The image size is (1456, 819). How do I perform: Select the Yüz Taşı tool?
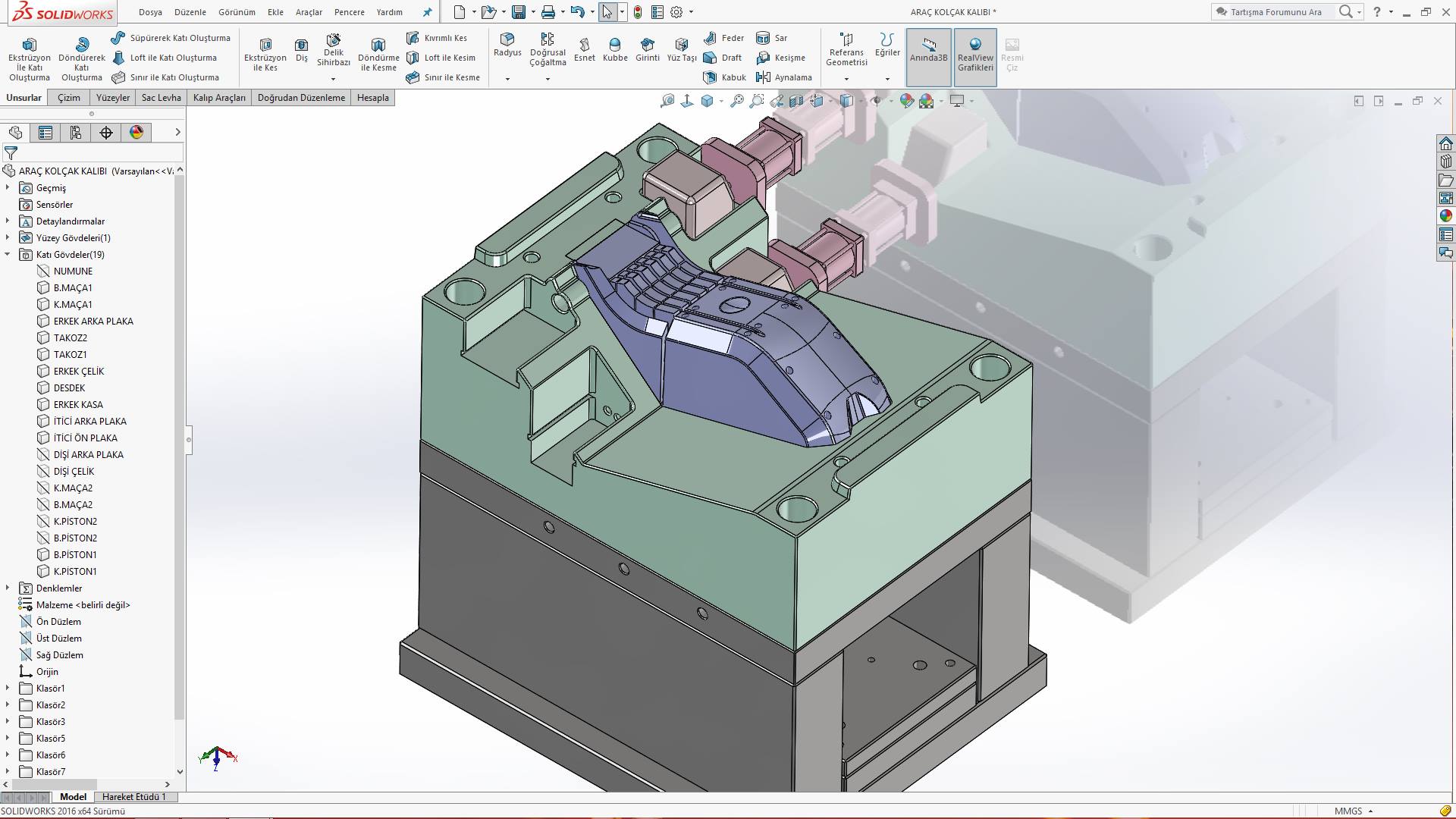point(682,50)
